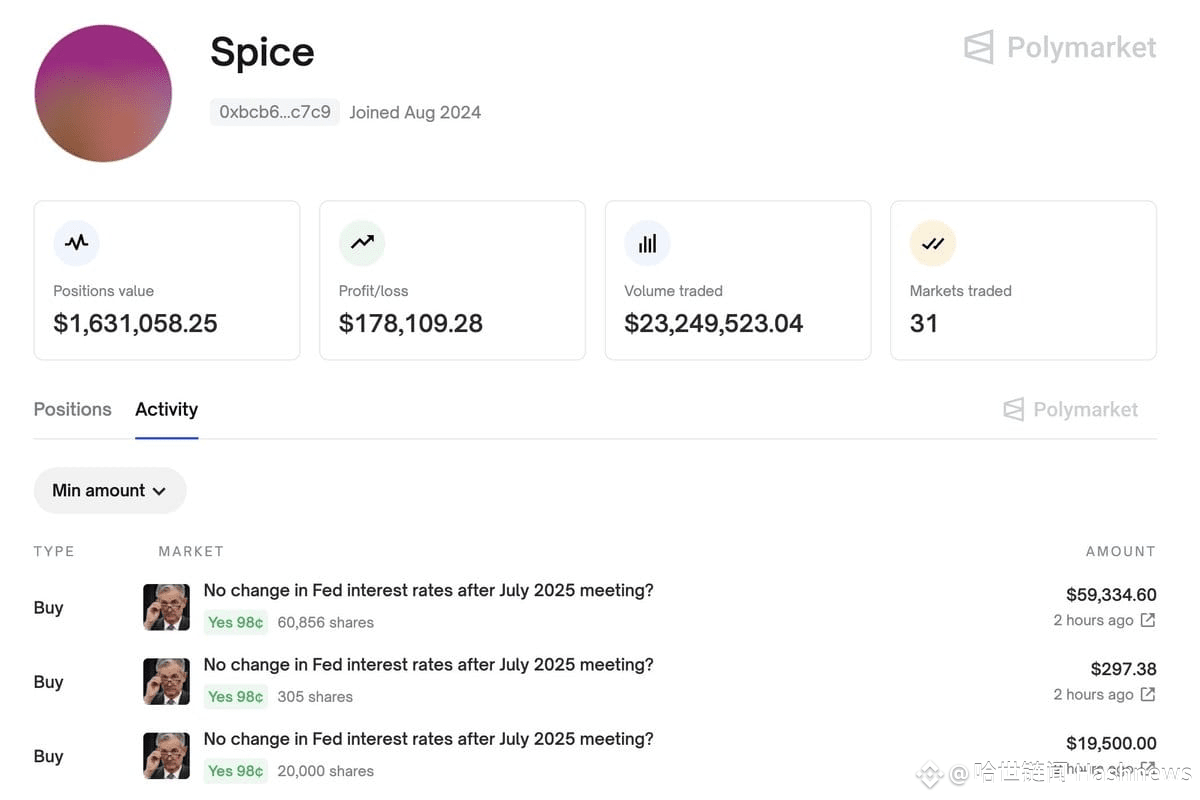Copy wallet address 0xbcb6...c7c9

point(275,112)
